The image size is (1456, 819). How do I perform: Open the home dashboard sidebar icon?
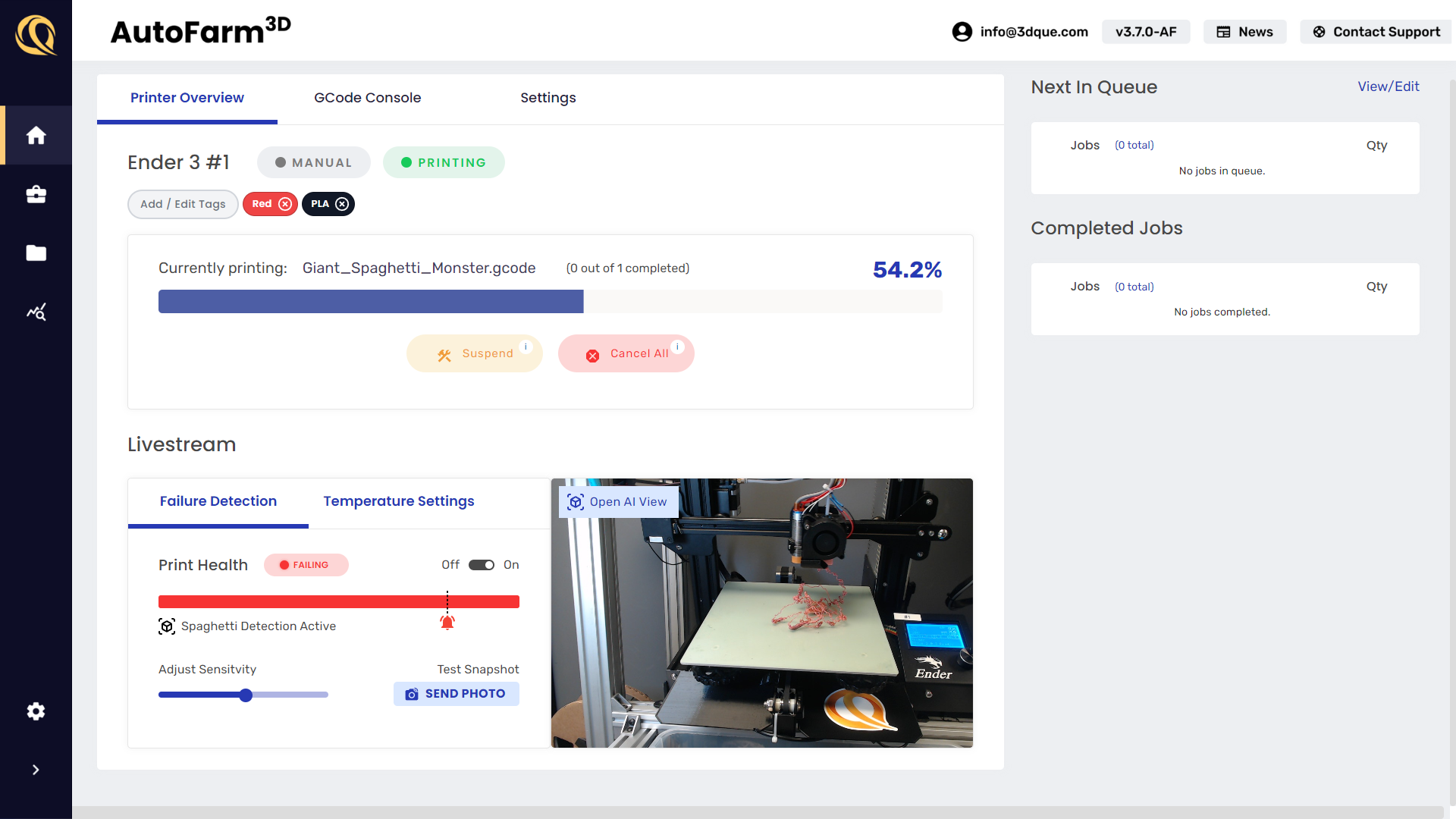pyautogui.click(x=36, y=136)
